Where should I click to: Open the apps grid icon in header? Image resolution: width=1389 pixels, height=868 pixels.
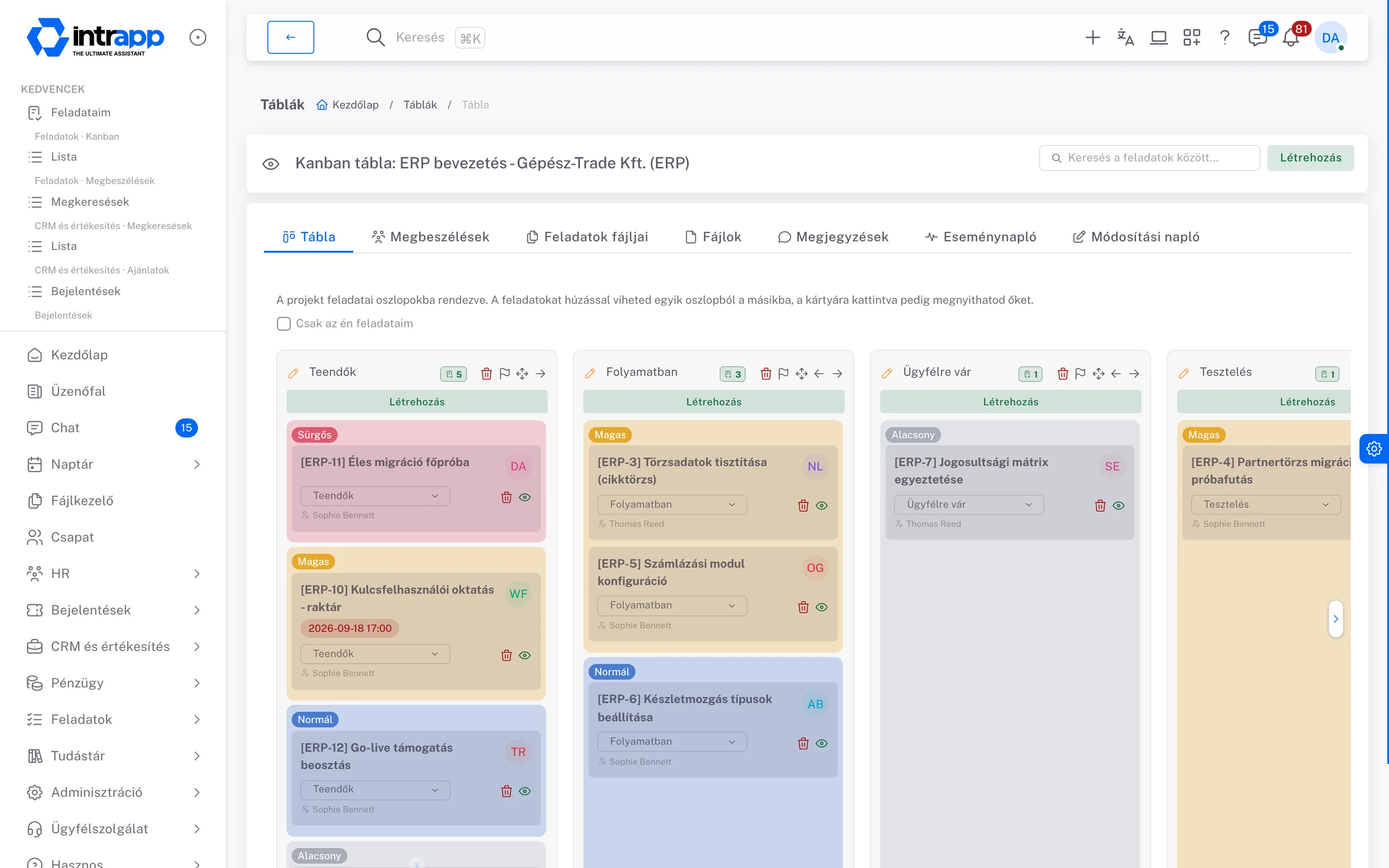tap(1192, 38)
